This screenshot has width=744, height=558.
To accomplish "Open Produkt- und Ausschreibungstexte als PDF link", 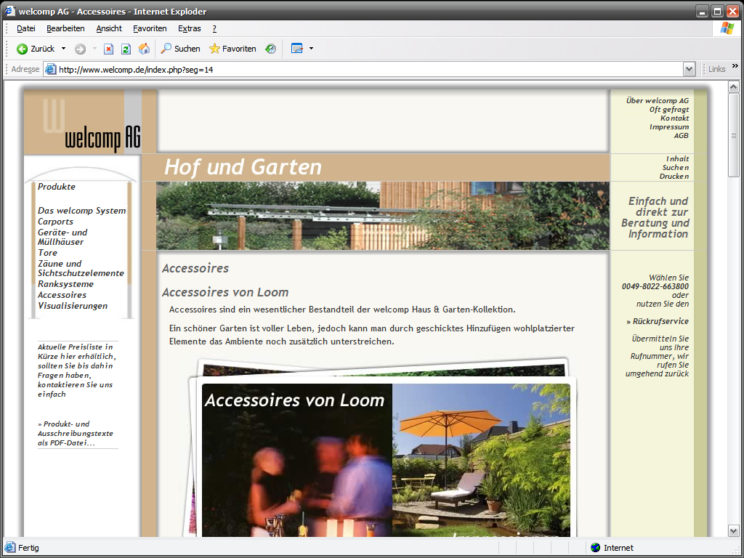I will (76, 433).
